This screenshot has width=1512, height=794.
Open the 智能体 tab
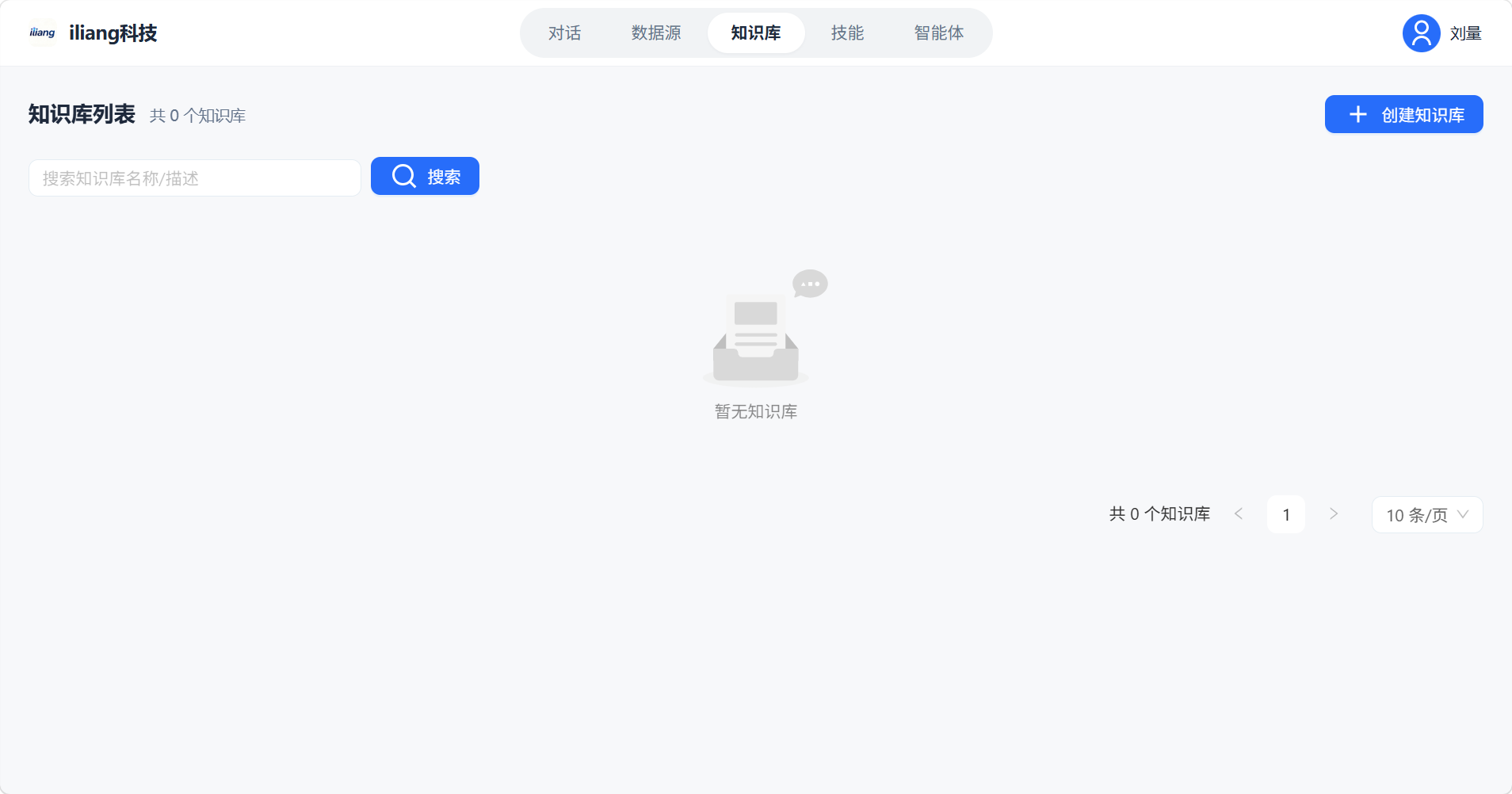pos(939,32)
